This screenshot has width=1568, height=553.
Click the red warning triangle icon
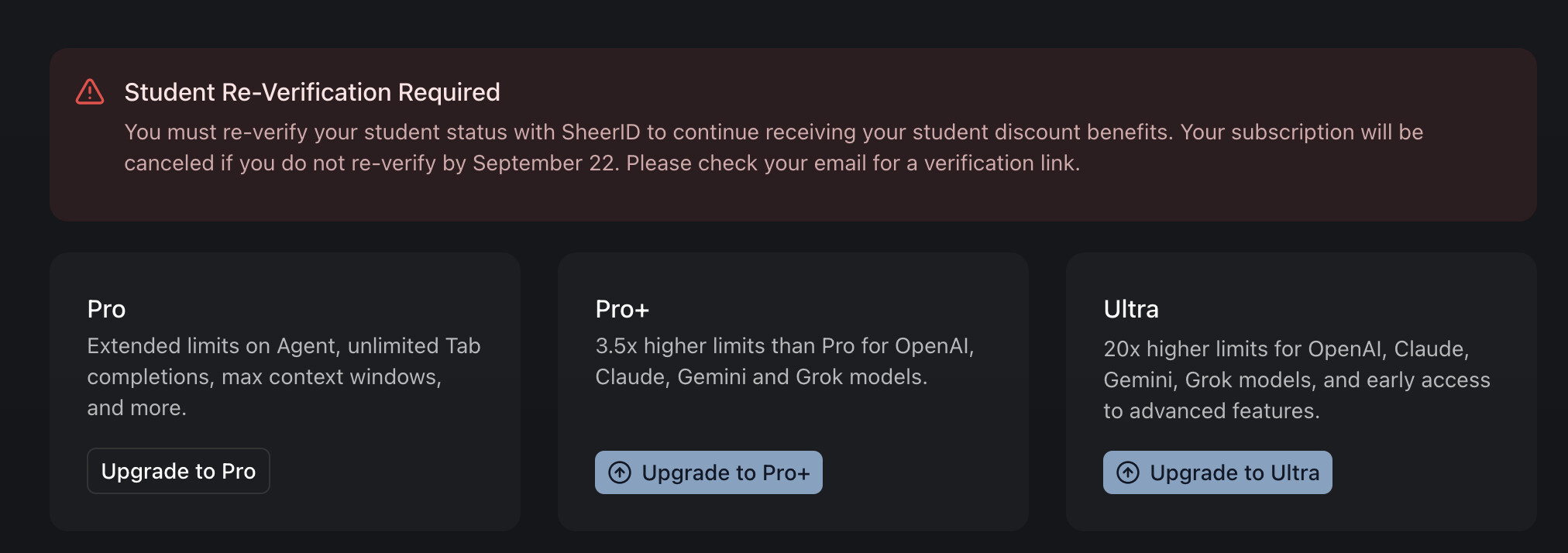click(90, 92)
